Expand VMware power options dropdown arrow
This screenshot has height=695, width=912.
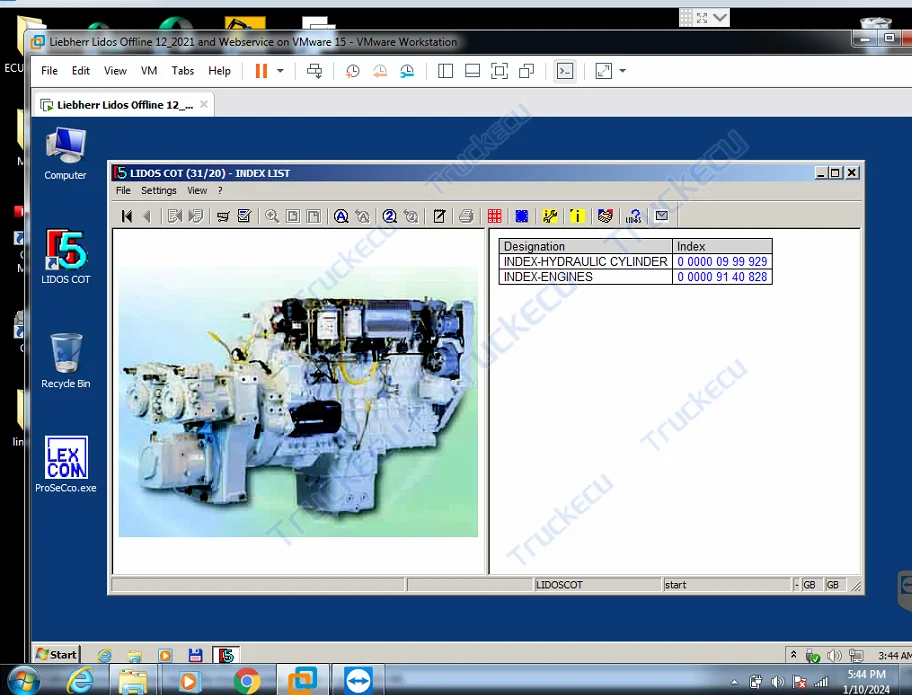tap(280, 71)
